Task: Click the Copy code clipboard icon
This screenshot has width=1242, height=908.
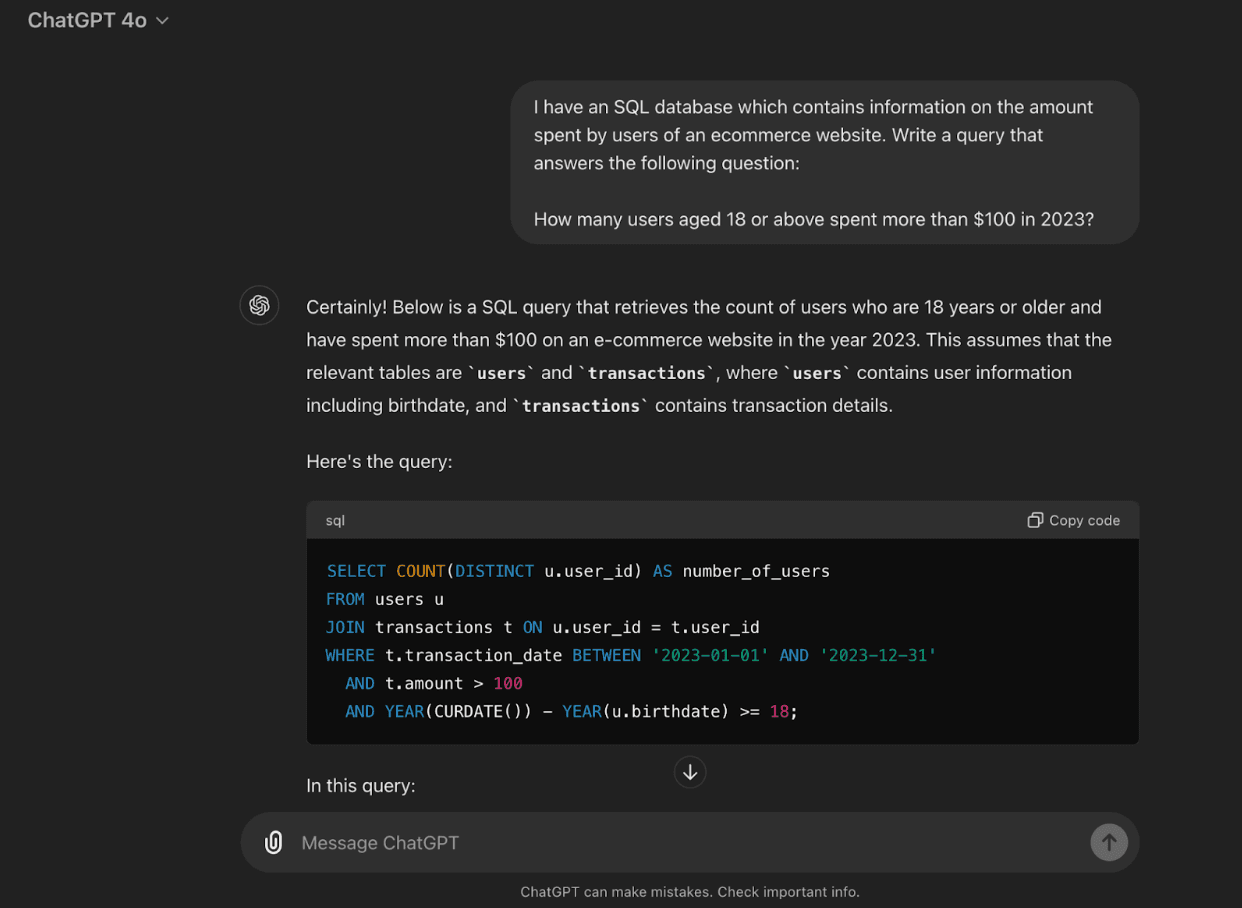Action: [x=1034, y=520]
